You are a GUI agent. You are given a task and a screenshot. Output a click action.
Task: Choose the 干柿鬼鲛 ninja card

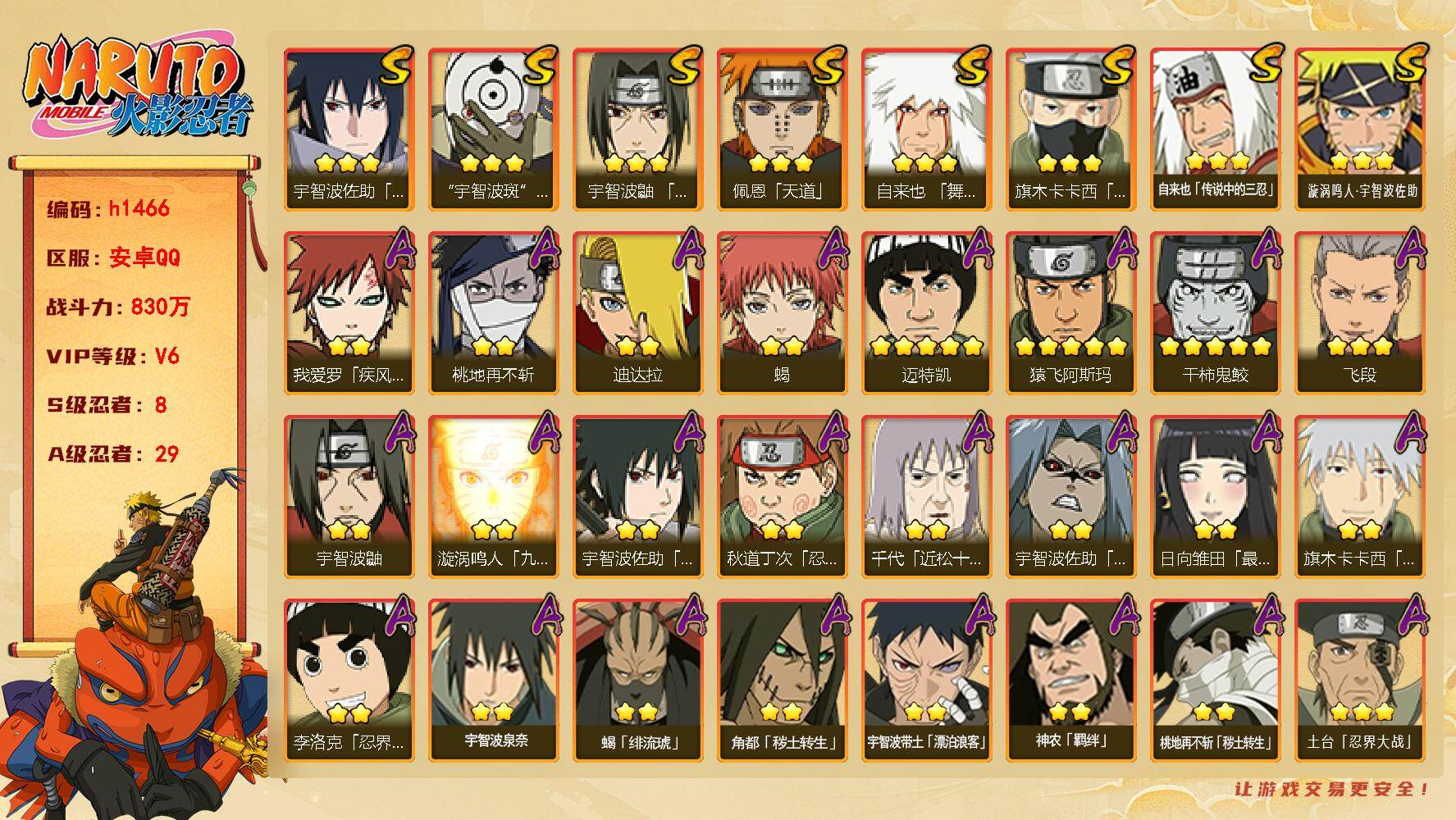point(1215,312)
